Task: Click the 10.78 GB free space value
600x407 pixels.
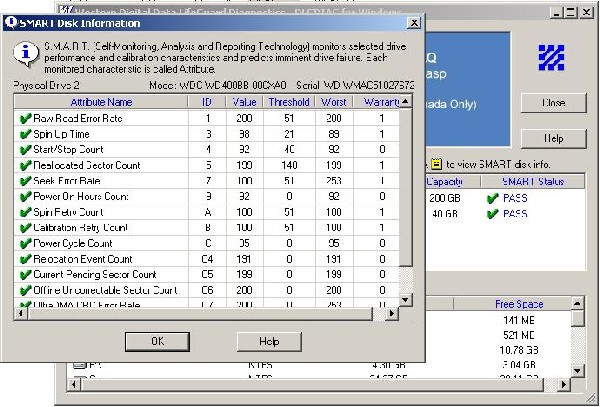Action: 519,350
